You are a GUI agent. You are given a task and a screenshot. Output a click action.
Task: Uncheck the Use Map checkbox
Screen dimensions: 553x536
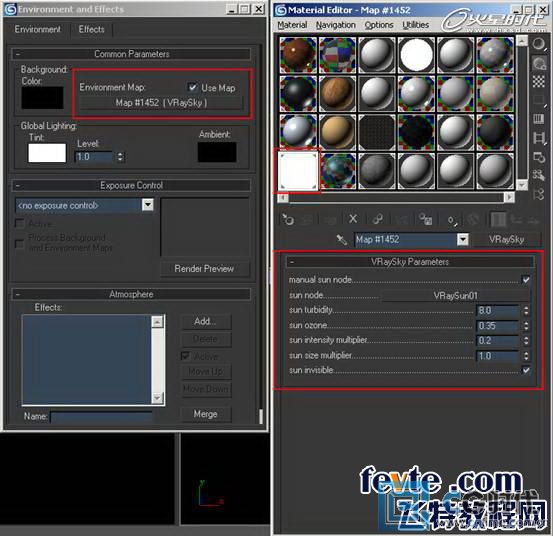tap(193, 87)
